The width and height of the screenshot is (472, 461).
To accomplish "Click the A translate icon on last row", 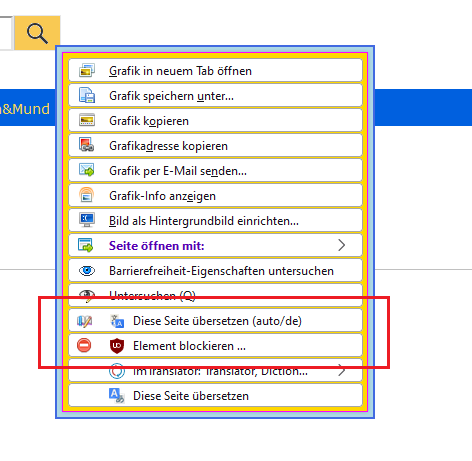I will coord(117,396).
